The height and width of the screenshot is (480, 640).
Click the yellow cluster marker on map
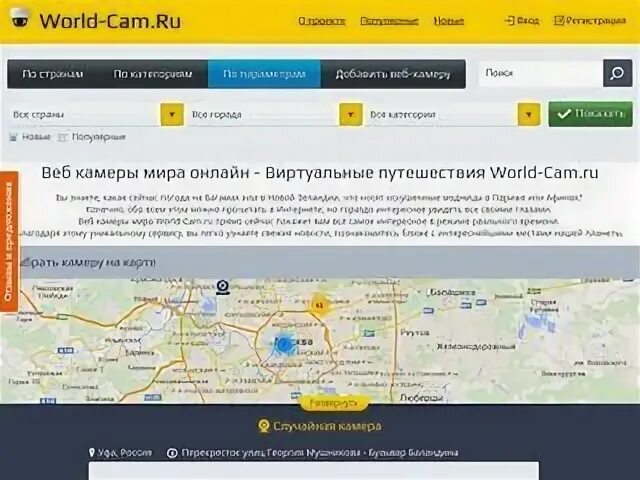(319, 304)
